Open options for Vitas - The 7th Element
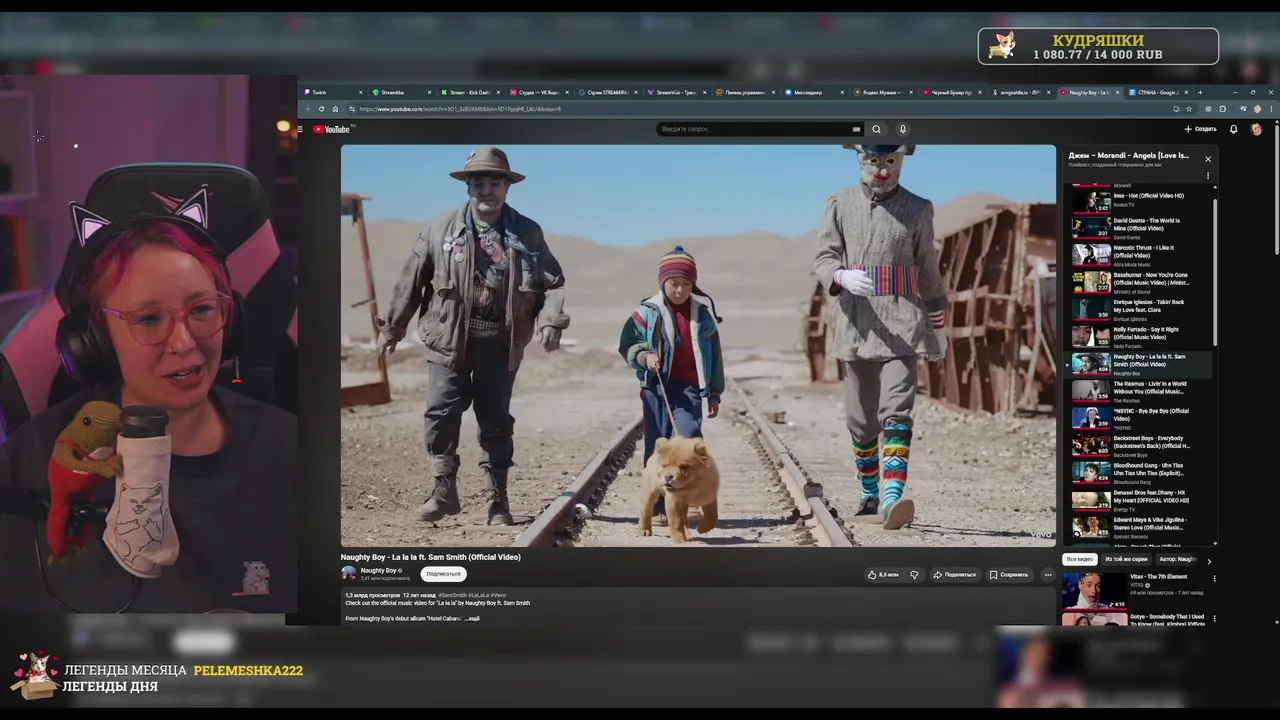The width and height of the screenshot is (1280, 720). (x=1214, y=578)
